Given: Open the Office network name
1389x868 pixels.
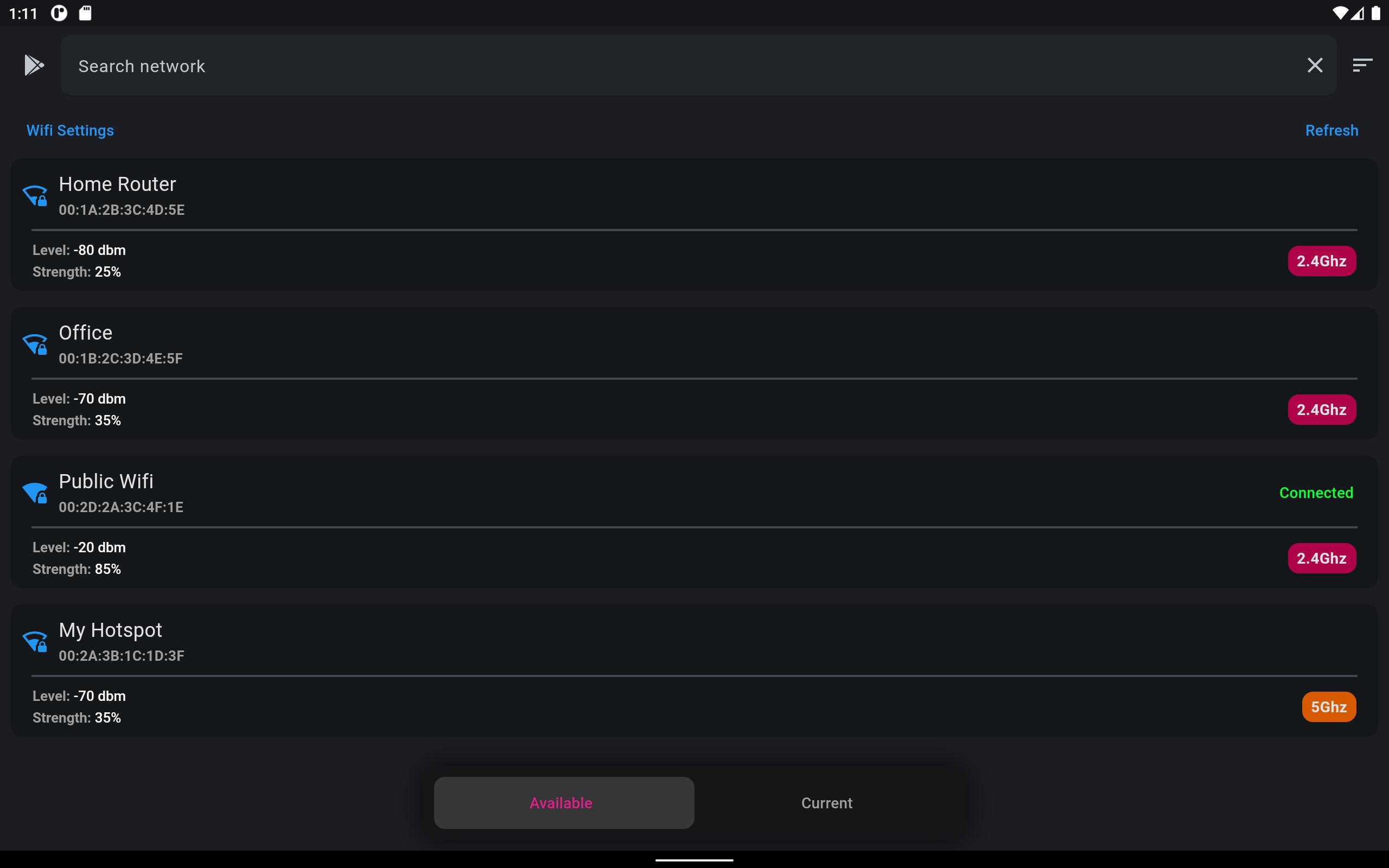Looking at the screenshot, I should tap(86, 333).
